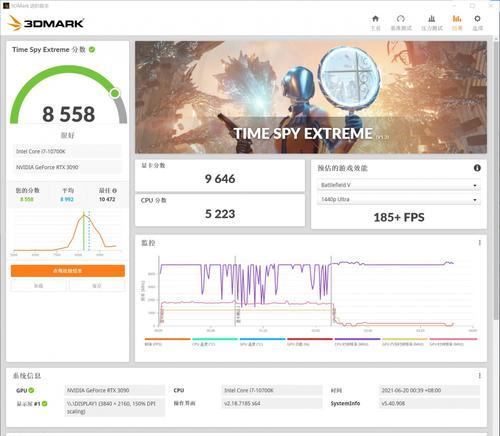Click the green check next to Display #1
This screenshot has width=500, height=436.
(45, 403)
